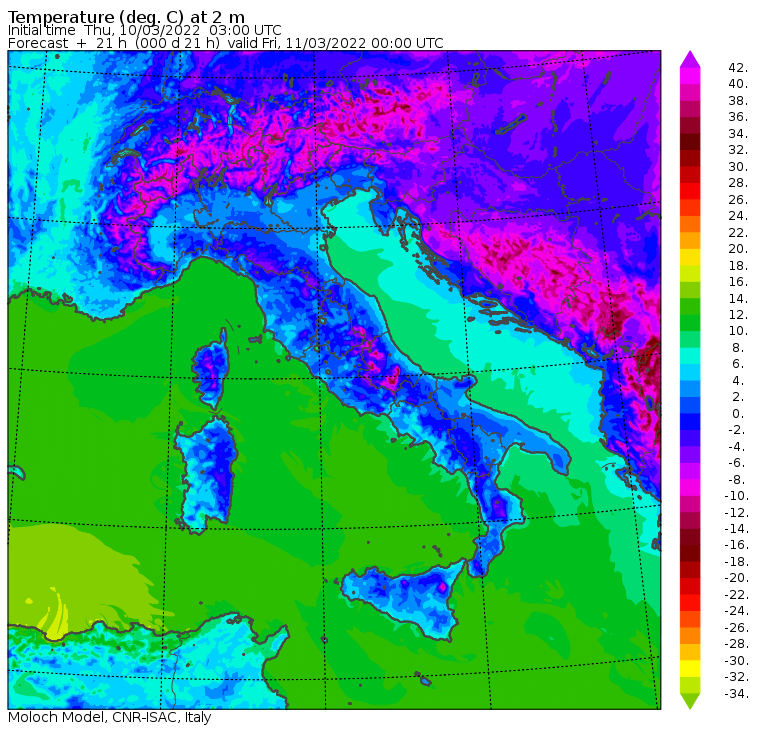Click the legend value '-34.'
The height and width of the screenshot is (731, 760).
point(737,694)
